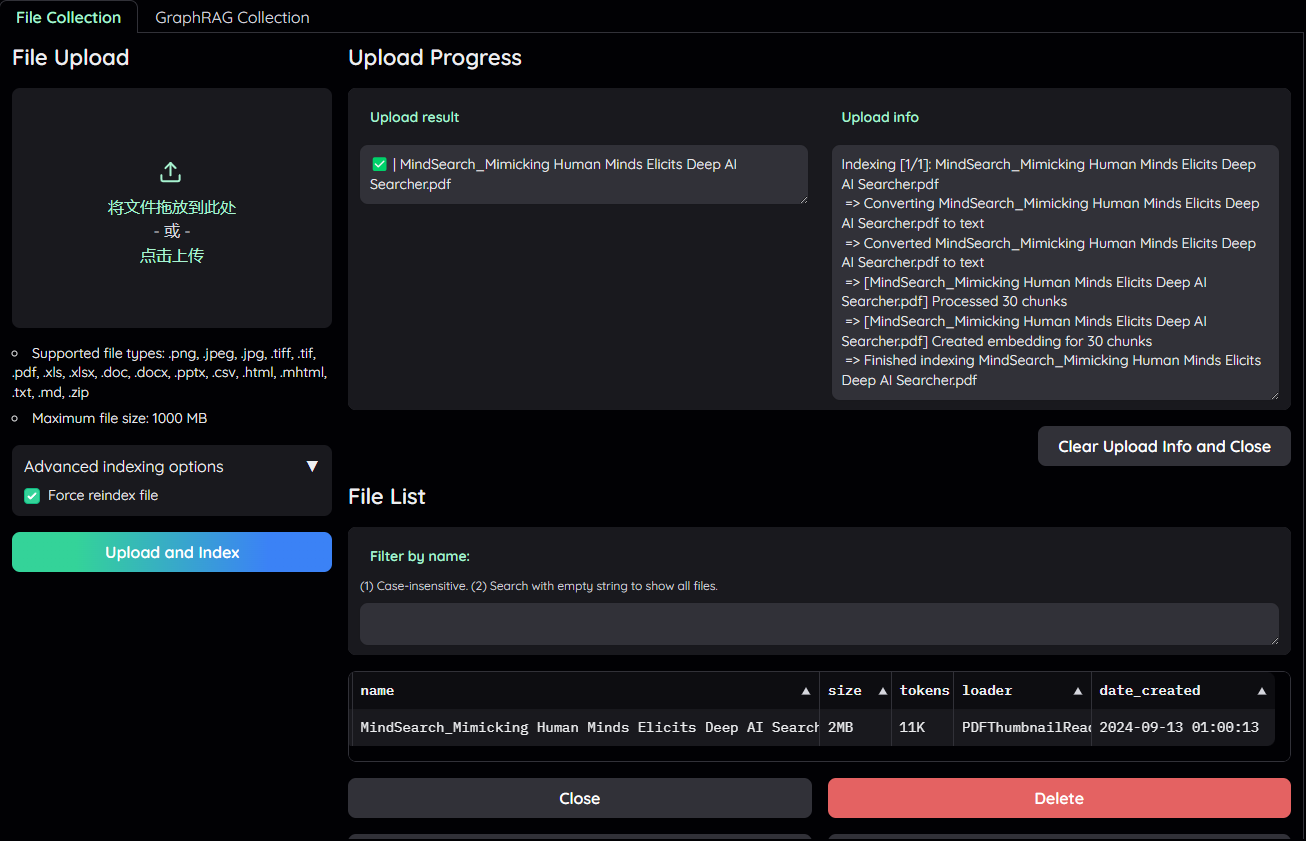Click the upload arrow icon in drop zone
Viewport: 1306px width, 841px height.
[x=171, y=172]
